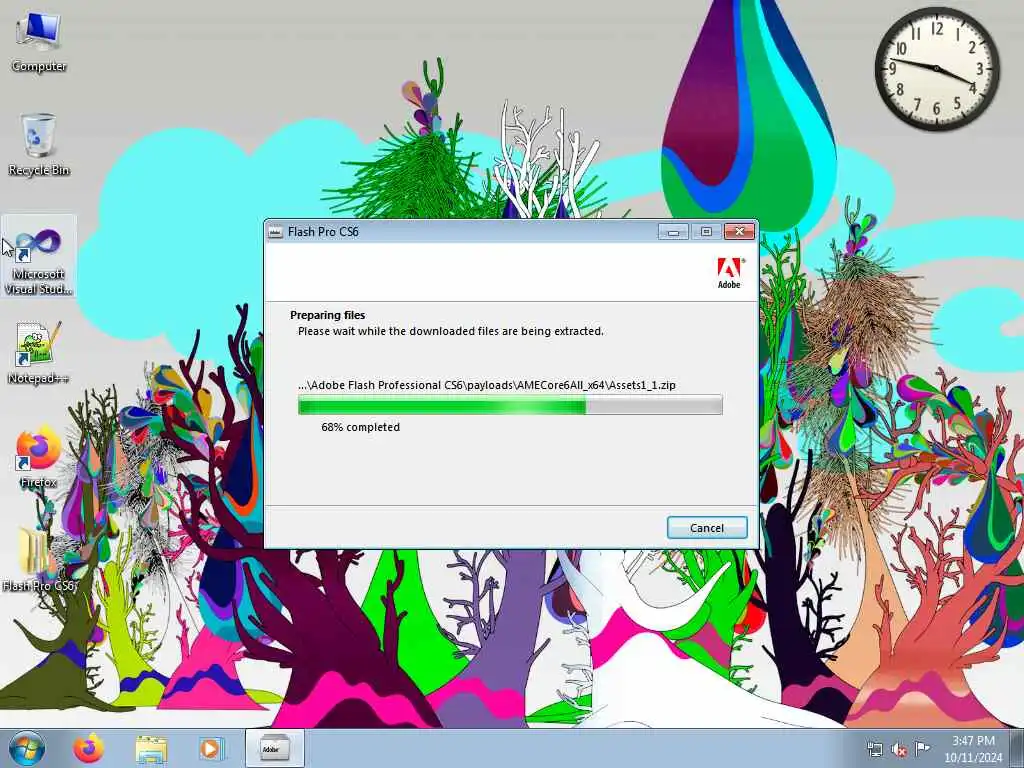Click the Flash Pro CS6 title bar icon
The height and width of the screenshot is (768, 1024).
click(x=276, y=232)
